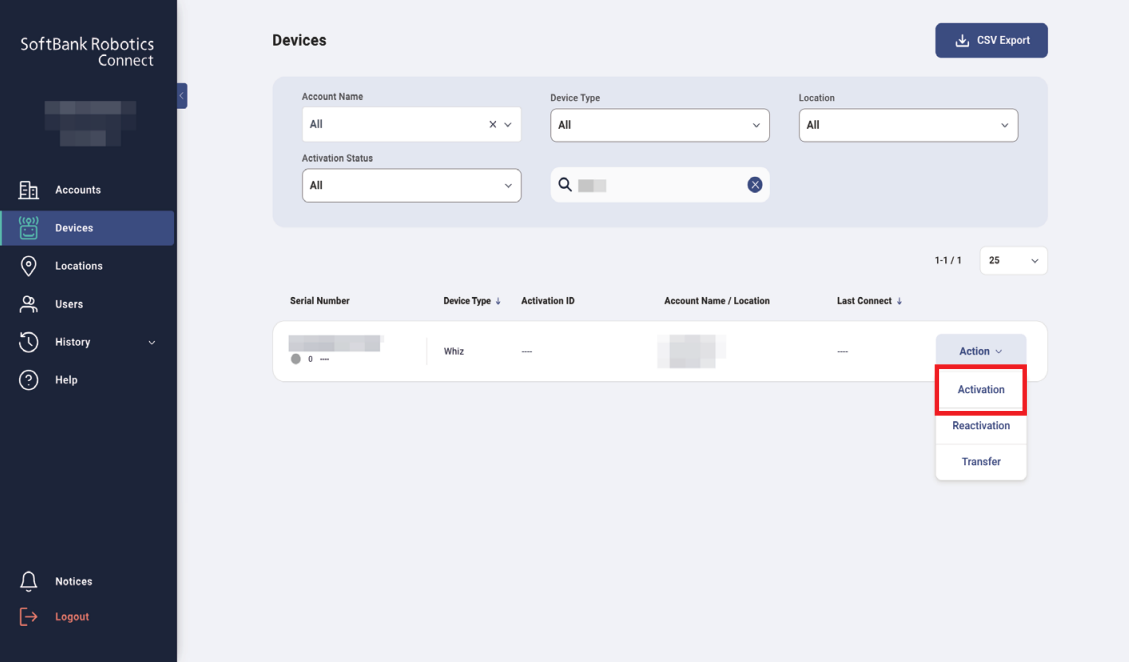Collapse the sidebar with the chevron handle
Viewport: 1129px width, 662px height.
tap(182, 96)
